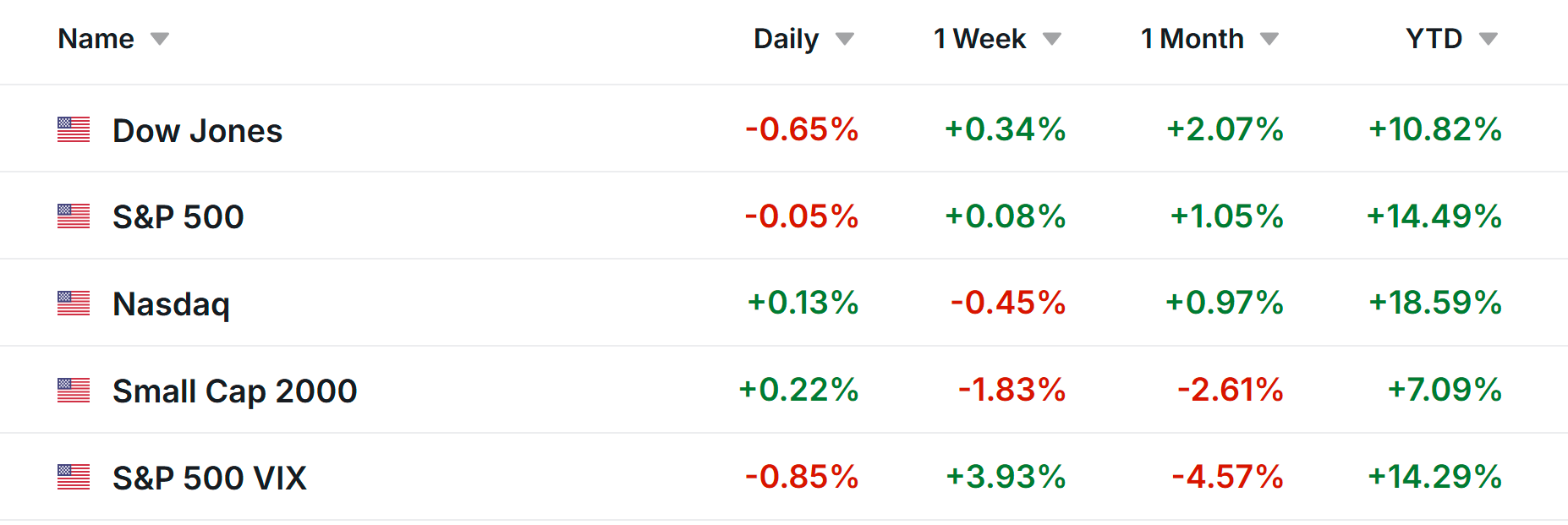Click the YTD column header label
The height and width of the screenshot is (525, 1568).
pyautogui.click(x=1434, y=39)
